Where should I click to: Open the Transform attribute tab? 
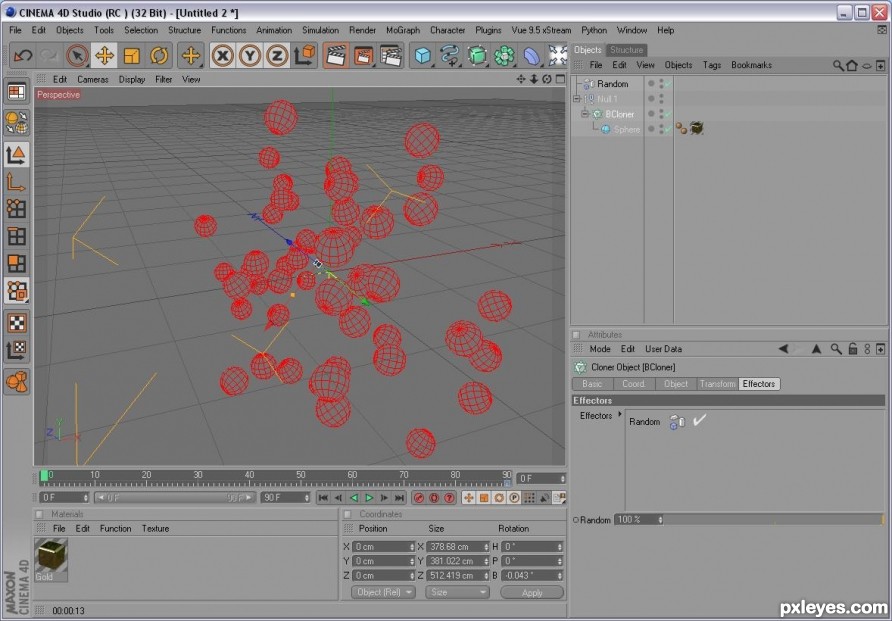717,384
